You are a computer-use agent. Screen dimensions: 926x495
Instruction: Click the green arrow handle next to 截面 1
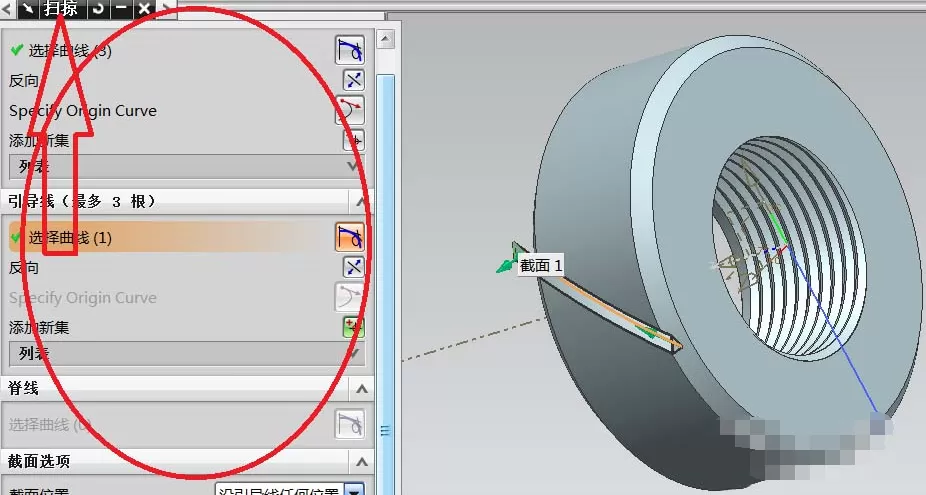point(507,265)
